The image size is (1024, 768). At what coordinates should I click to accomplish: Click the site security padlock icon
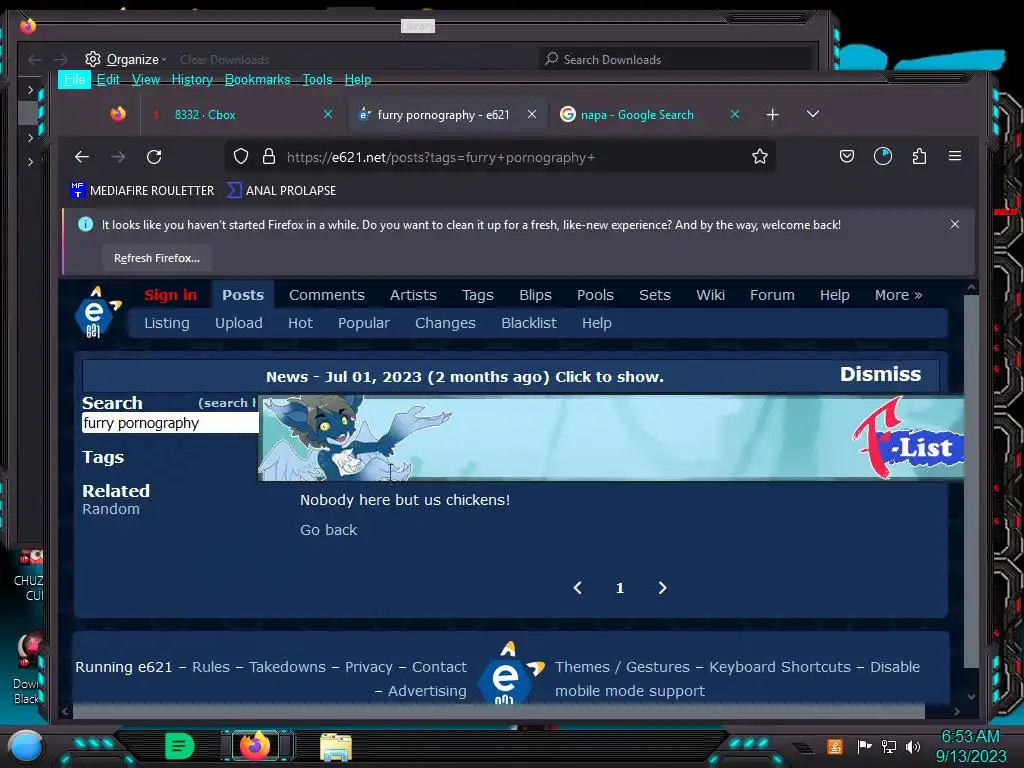(268, 157)
